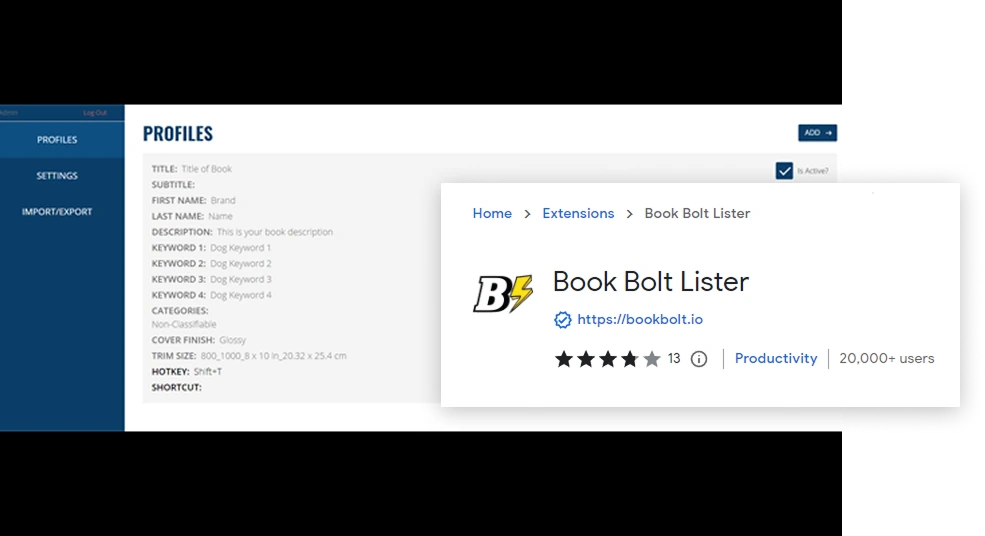Open the https://bookbolt.io link
This screenshot has width=985, height=536.
click(639, 319)
